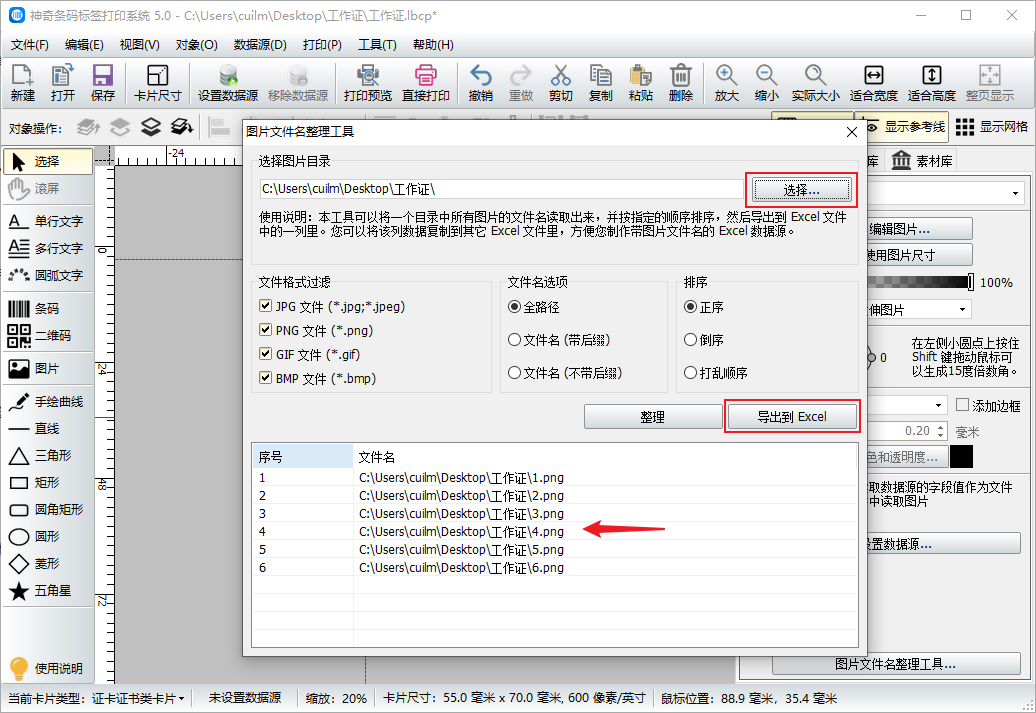Click the 保存 (Save) floppy disk icon
The height and width of the screenshot is (713, 1036).
pos(102,76)
